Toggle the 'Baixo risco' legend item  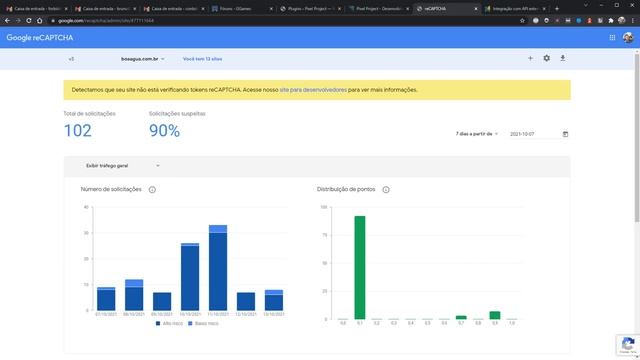point(203,323)
